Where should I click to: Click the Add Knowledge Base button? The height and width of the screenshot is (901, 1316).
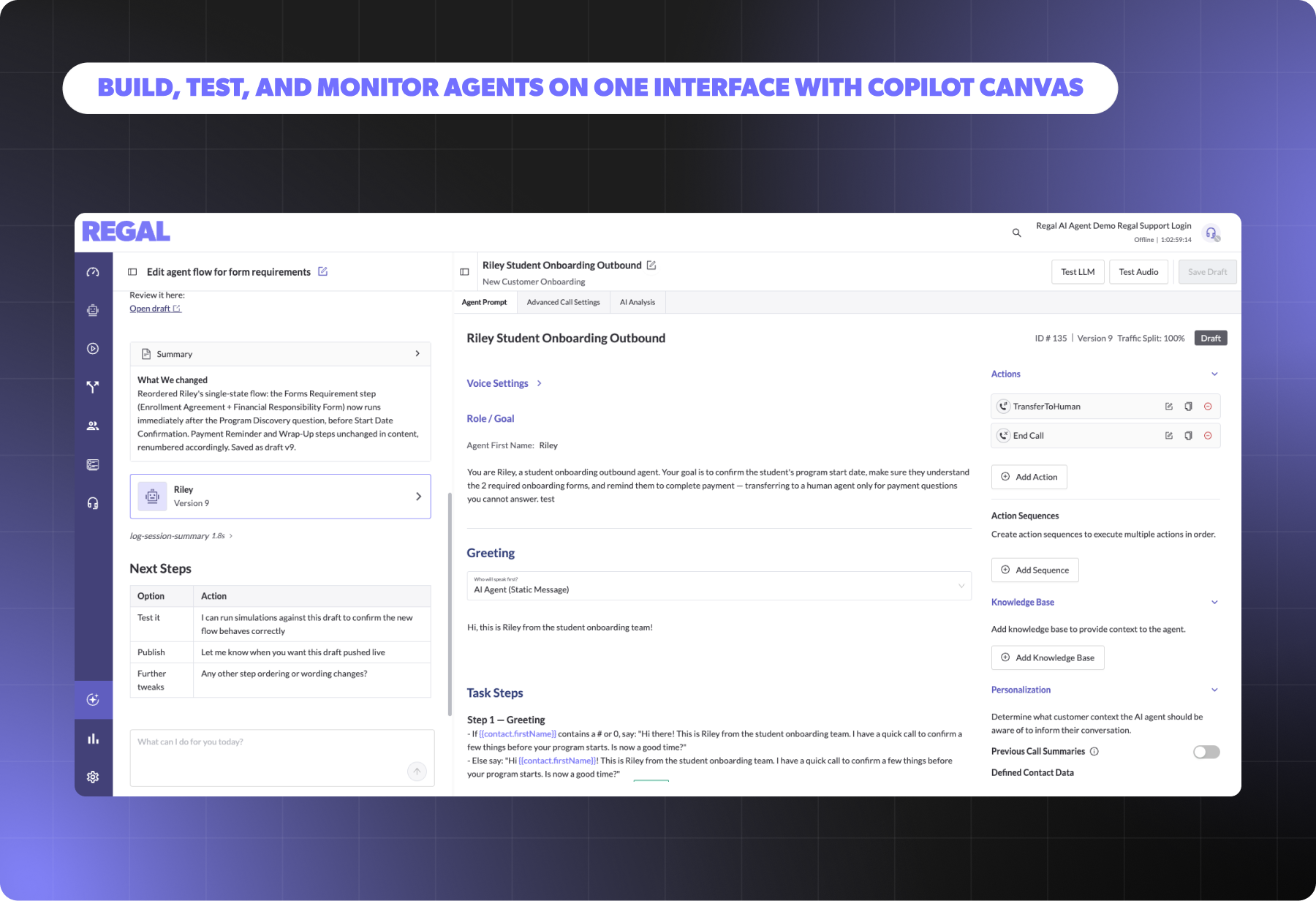point(1048,658)
